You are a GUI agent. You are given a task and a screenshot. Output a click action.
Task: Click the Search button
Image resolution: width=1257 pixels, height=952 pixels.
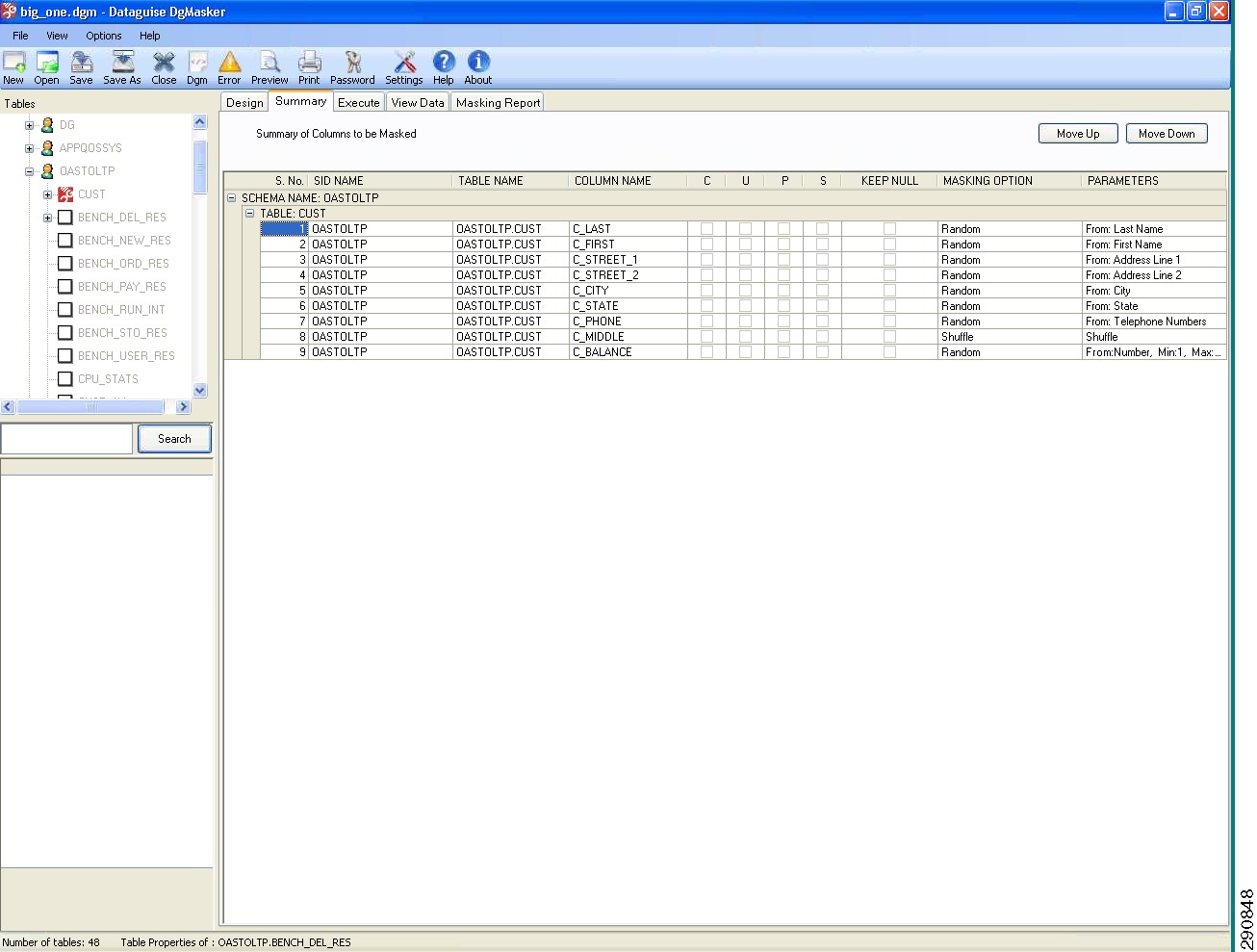tap(174, 439)
